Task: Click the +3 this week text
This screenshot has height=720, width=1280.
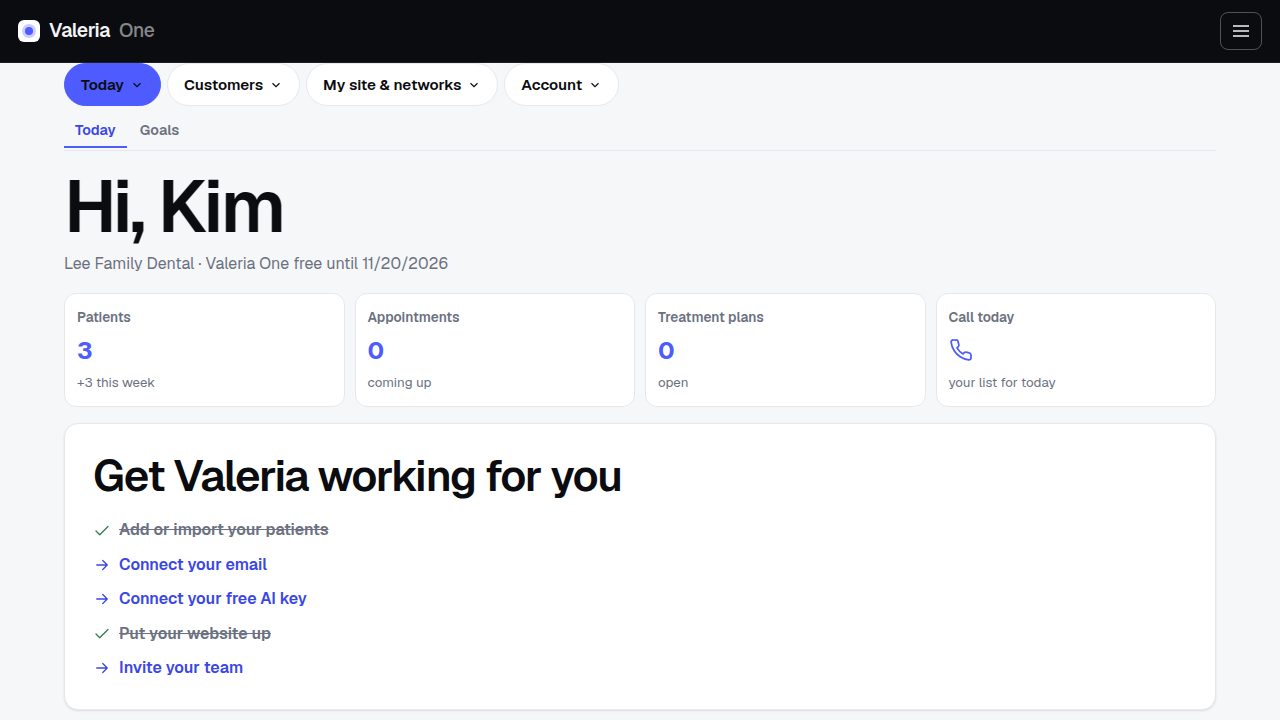Action: [116, 383]
